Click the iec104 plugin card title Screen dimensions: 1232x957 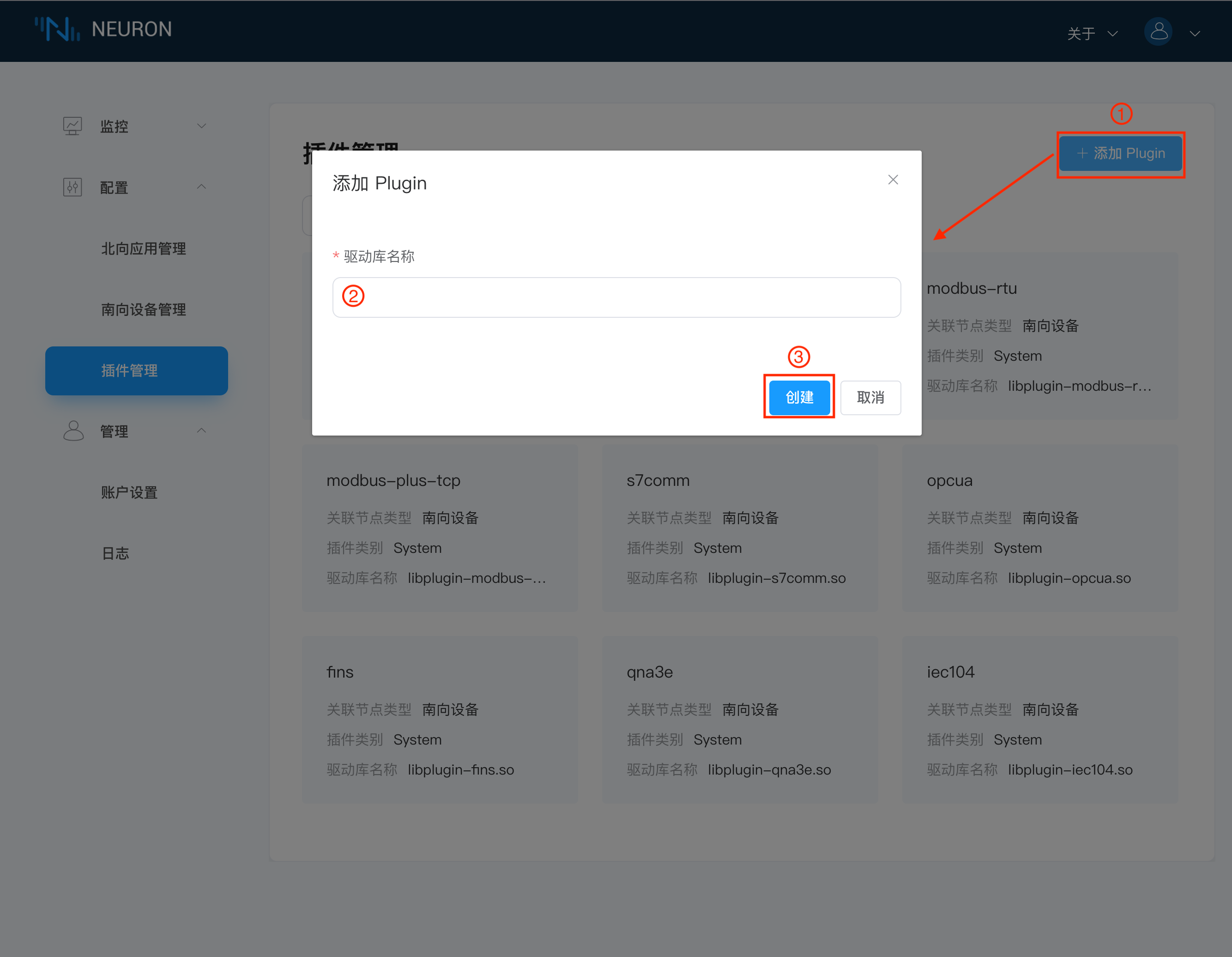950,672
